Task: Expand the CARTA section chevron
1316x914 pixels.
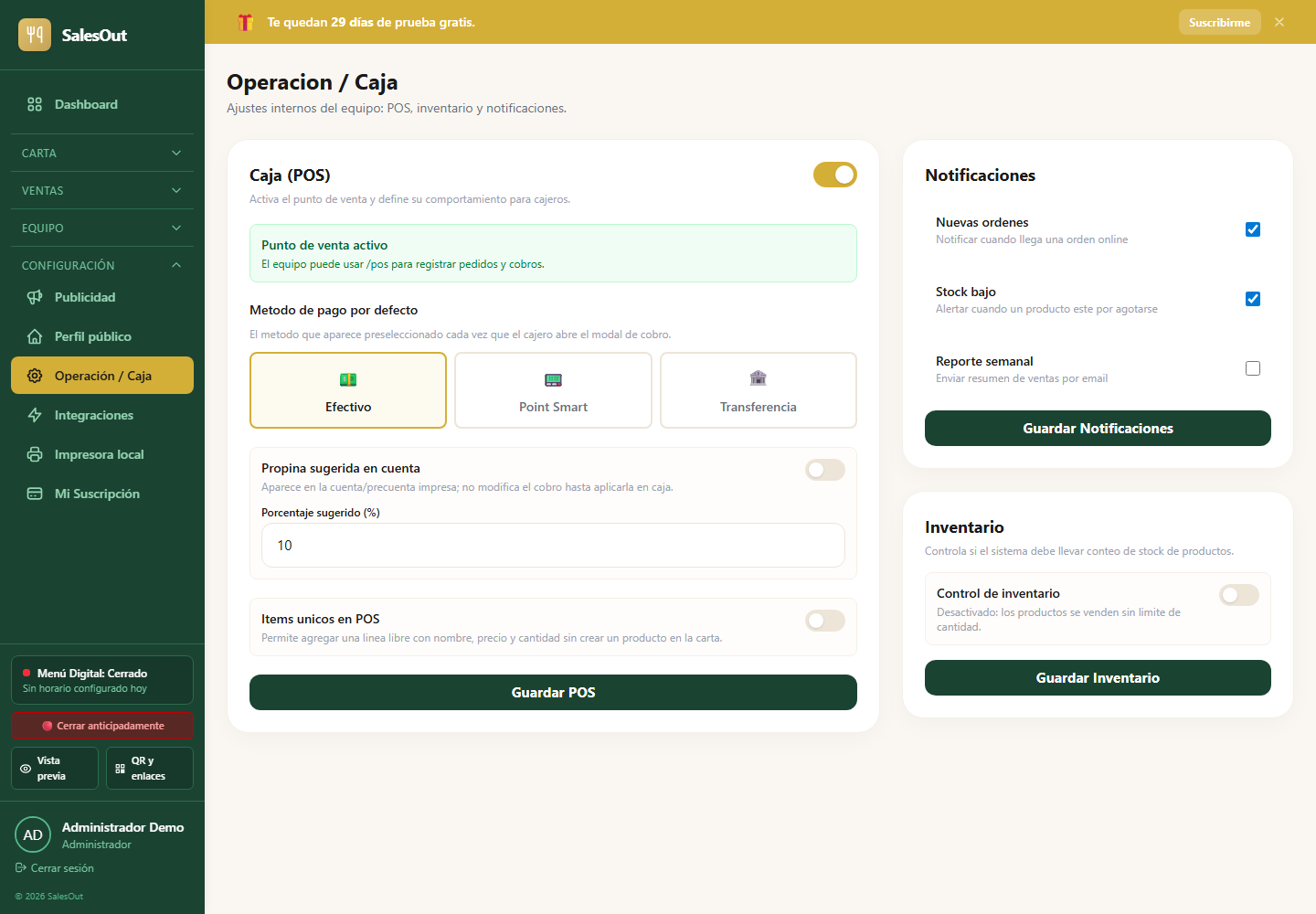Action: [176, 153]
